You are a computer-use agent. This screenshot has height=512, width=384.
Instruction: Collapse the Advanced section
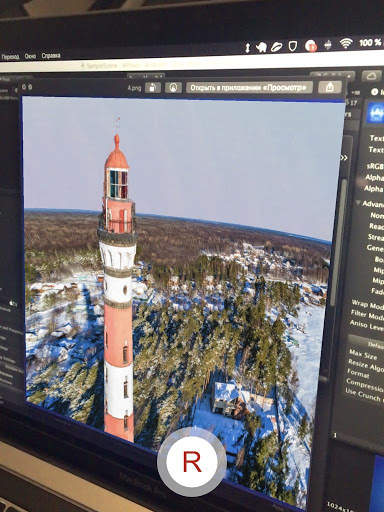[x=358, y=203]
